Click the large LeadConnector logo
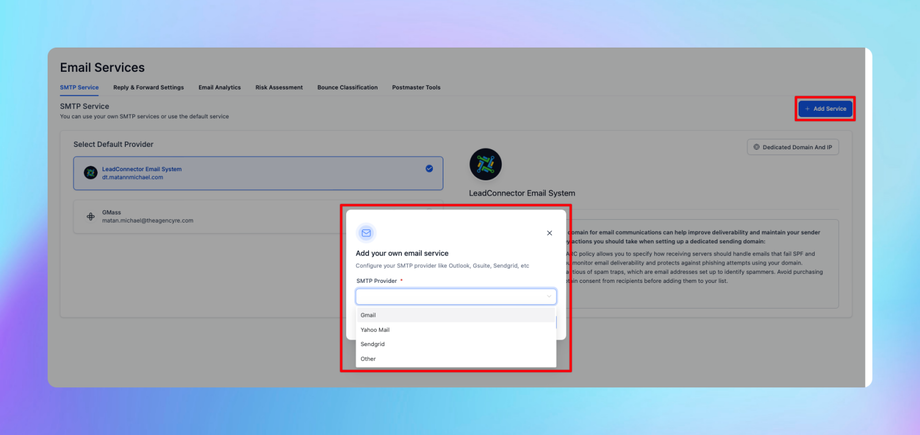 (x=485, y=164)
